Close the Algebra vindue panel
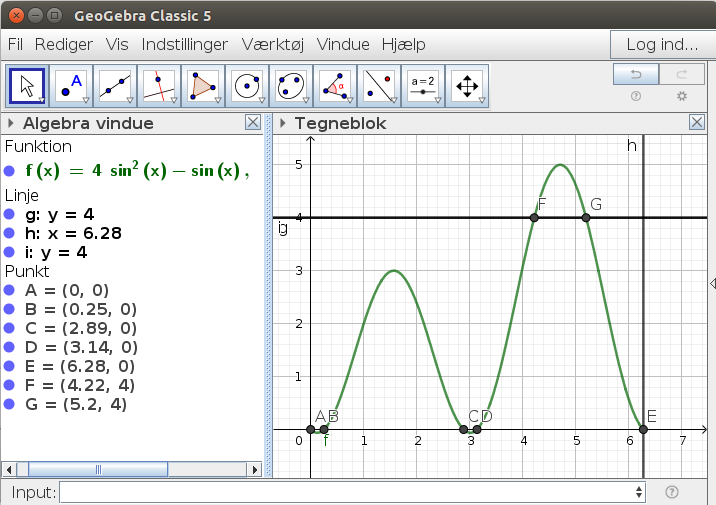The image size is (716, 505). (253, 122)
